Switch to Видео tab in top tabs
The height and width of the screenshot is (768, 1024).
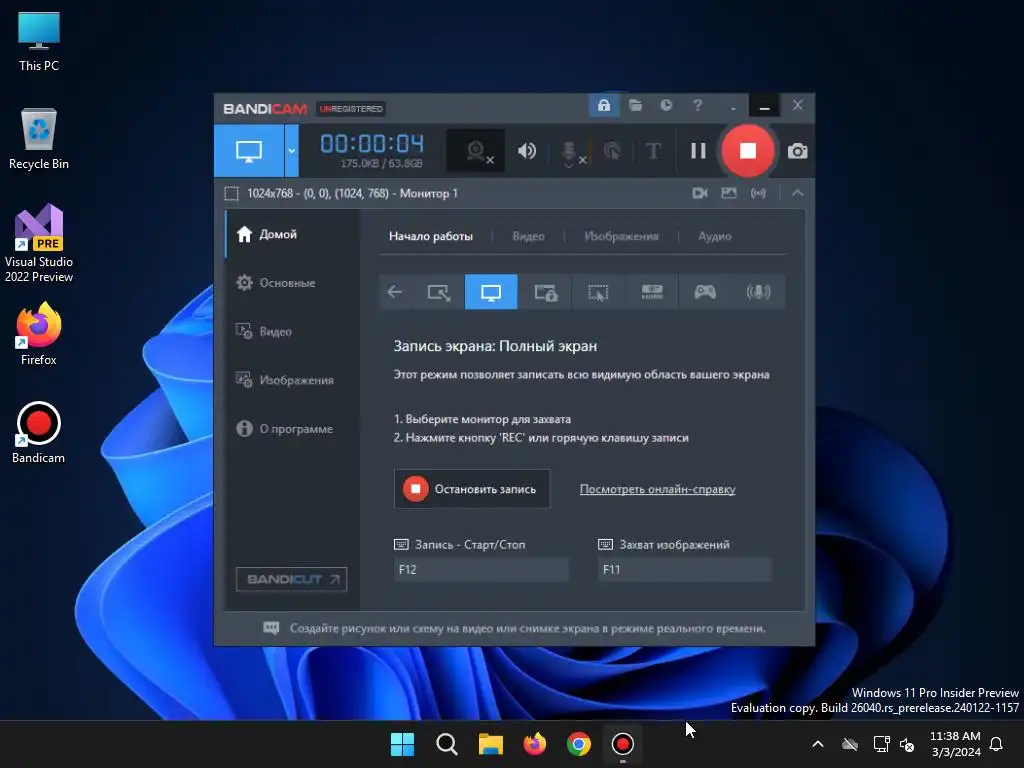click(x=528, y=236)
